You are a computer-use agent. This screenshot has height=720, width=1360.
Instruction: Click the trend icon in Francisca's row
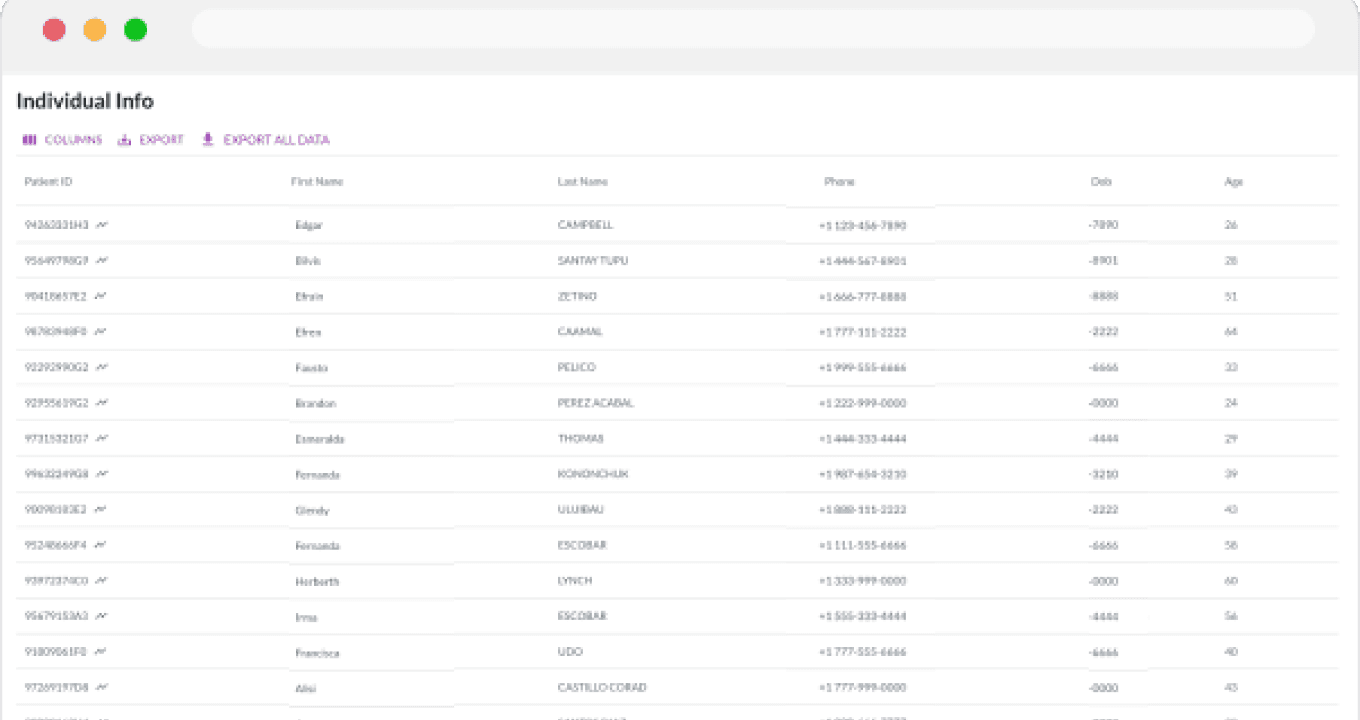[x=101, y=651]
